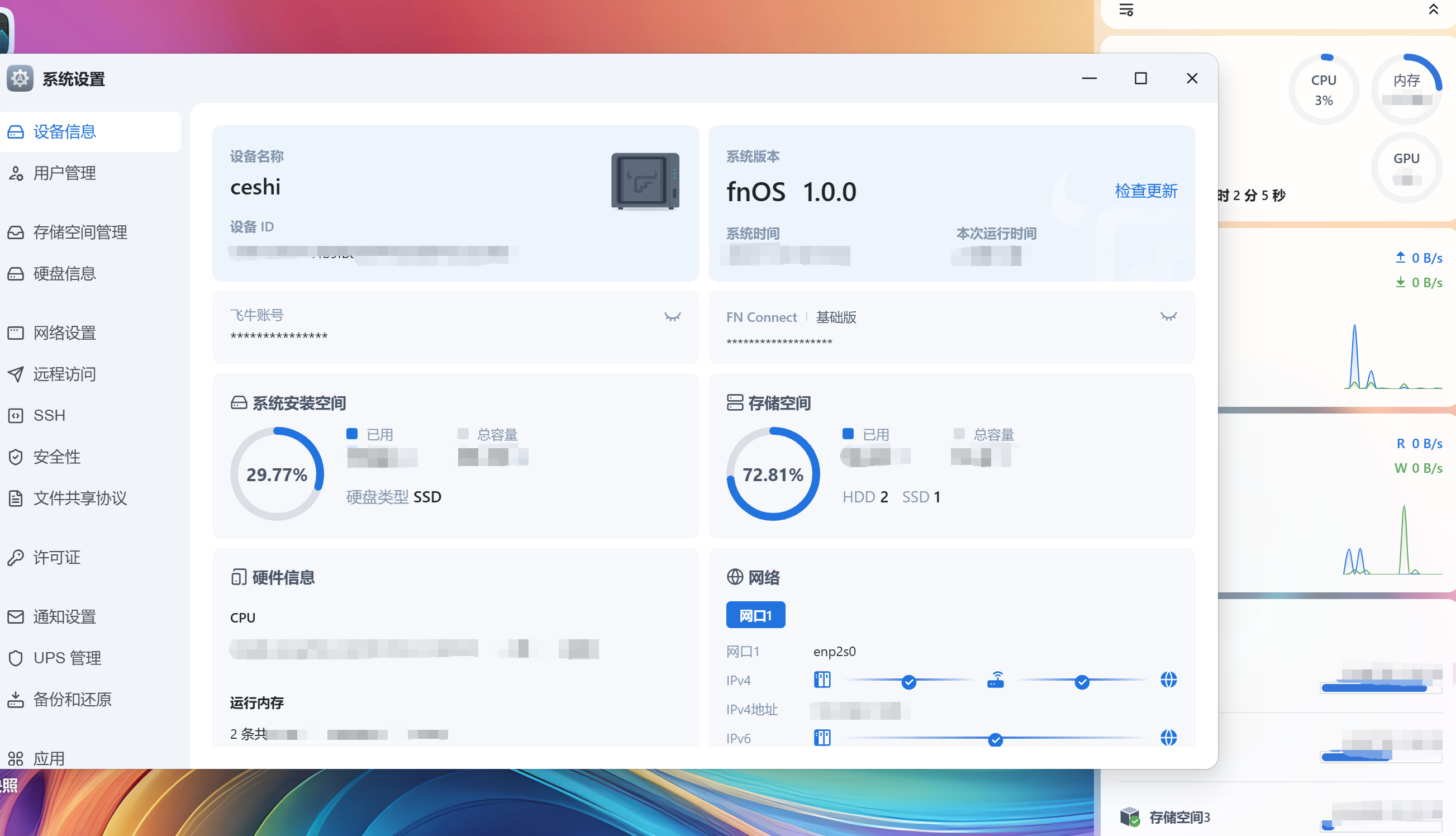Open 存储空间管理 section
The width and height of the screenshot is (1456, 836).
(x=80, y=232)
